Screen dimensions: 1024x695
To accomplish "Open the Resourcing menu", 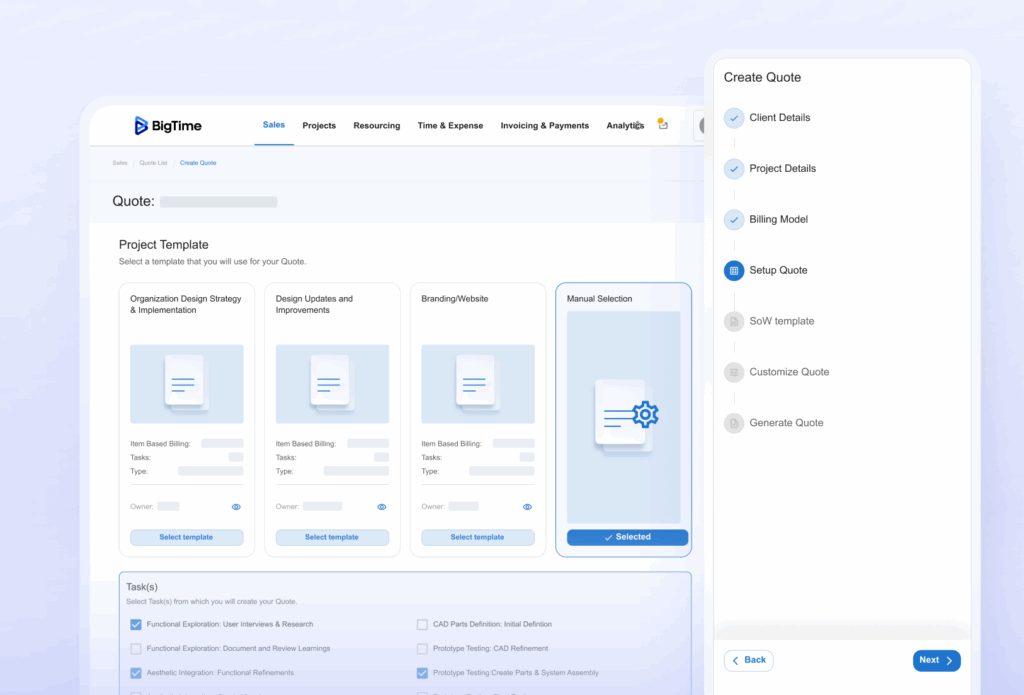I will [x=376, y=126].
